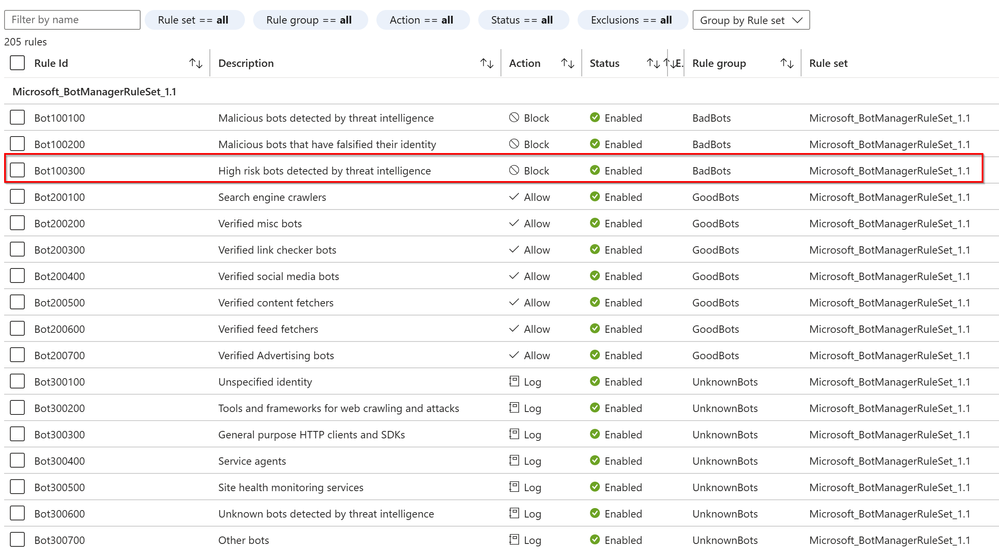The image size is (999, 551).
Task: Check the Bot300100 rule checkbox
Action: (x=18, y=381)
